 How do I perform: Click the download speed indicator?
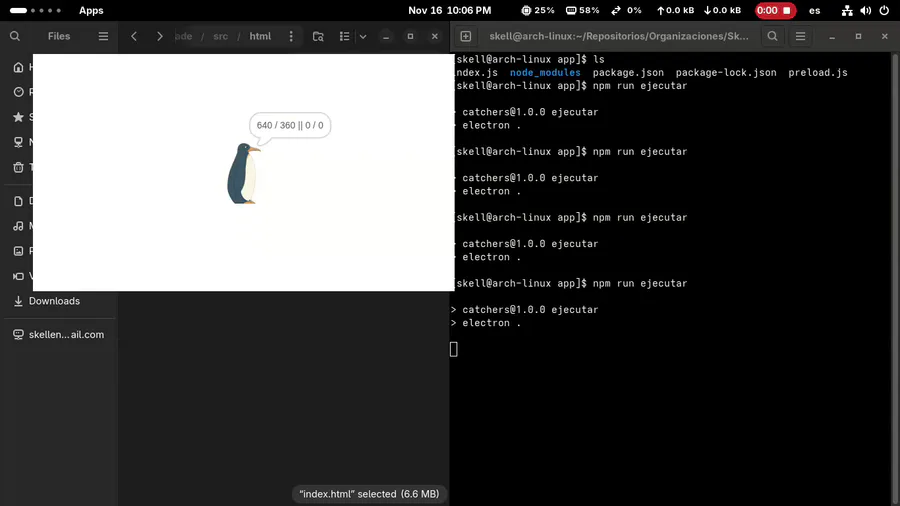pos(722,10)
